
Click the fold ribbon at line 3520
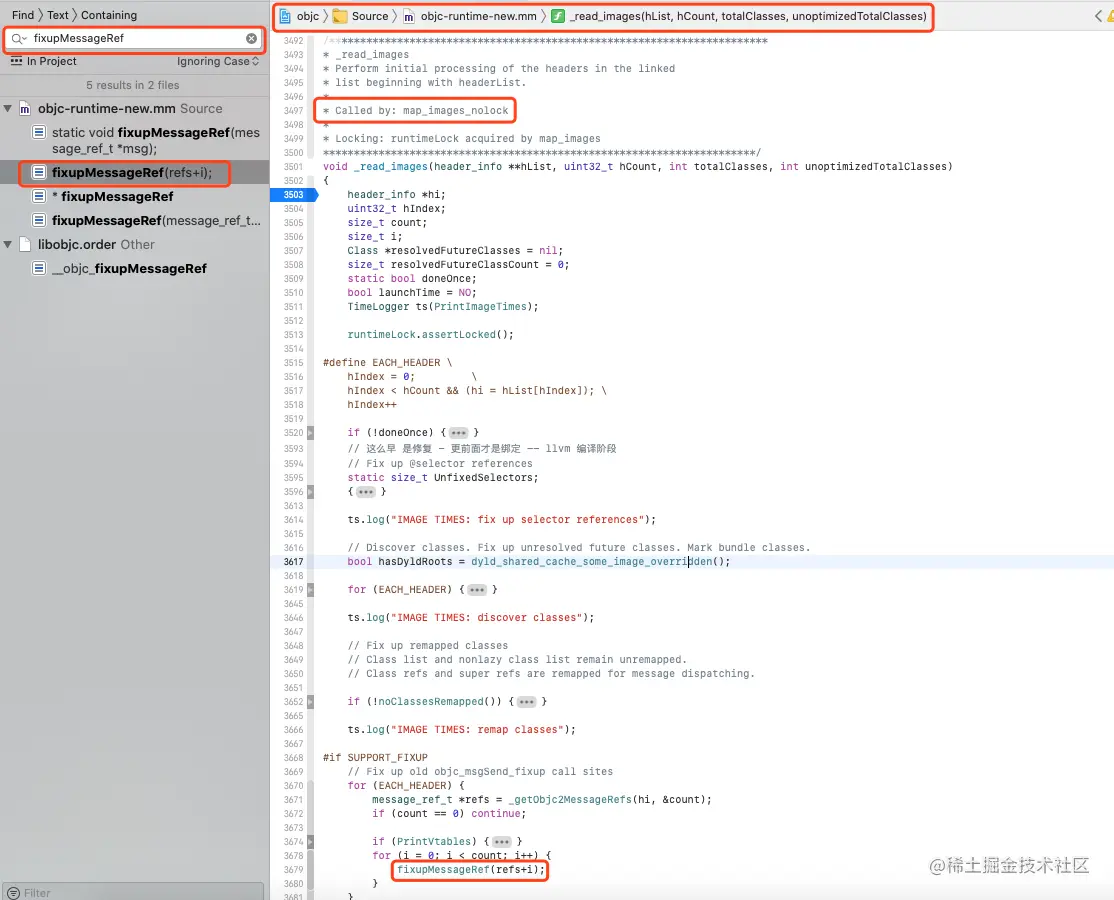310,433
